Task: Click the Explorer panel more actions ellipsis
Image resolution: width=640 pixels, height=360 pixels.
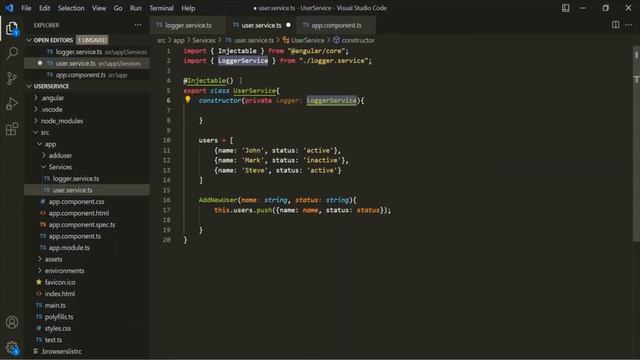Action: tap(138, 25)
